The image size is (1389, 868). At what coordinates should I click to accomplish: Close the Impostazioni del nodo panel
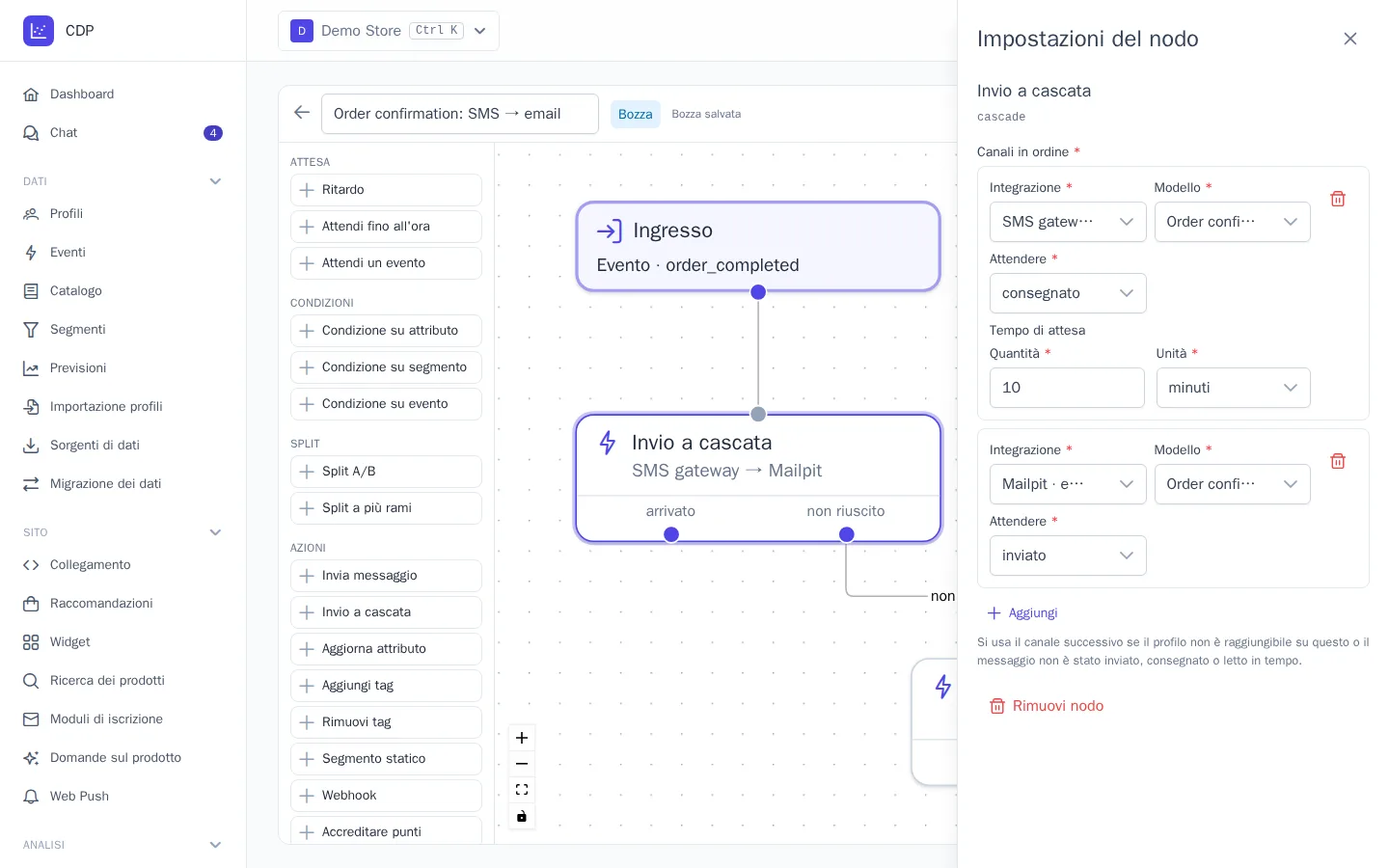1350,39
